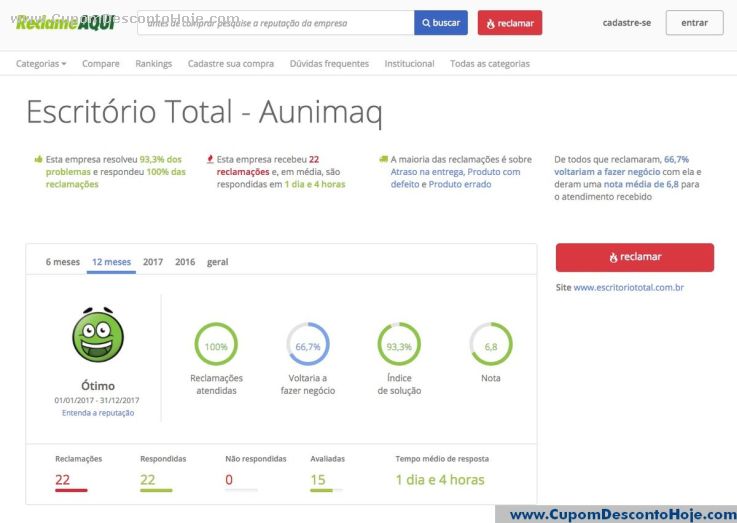Click the red reclamar button in header

tap(510, 23)
